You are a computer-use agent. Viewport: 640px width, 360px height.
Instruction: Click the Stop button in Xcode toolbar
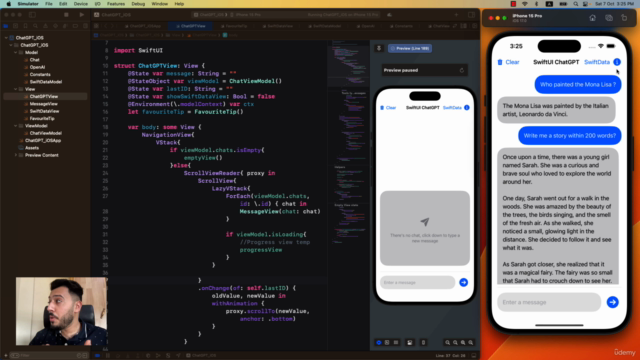click(66, 15)
